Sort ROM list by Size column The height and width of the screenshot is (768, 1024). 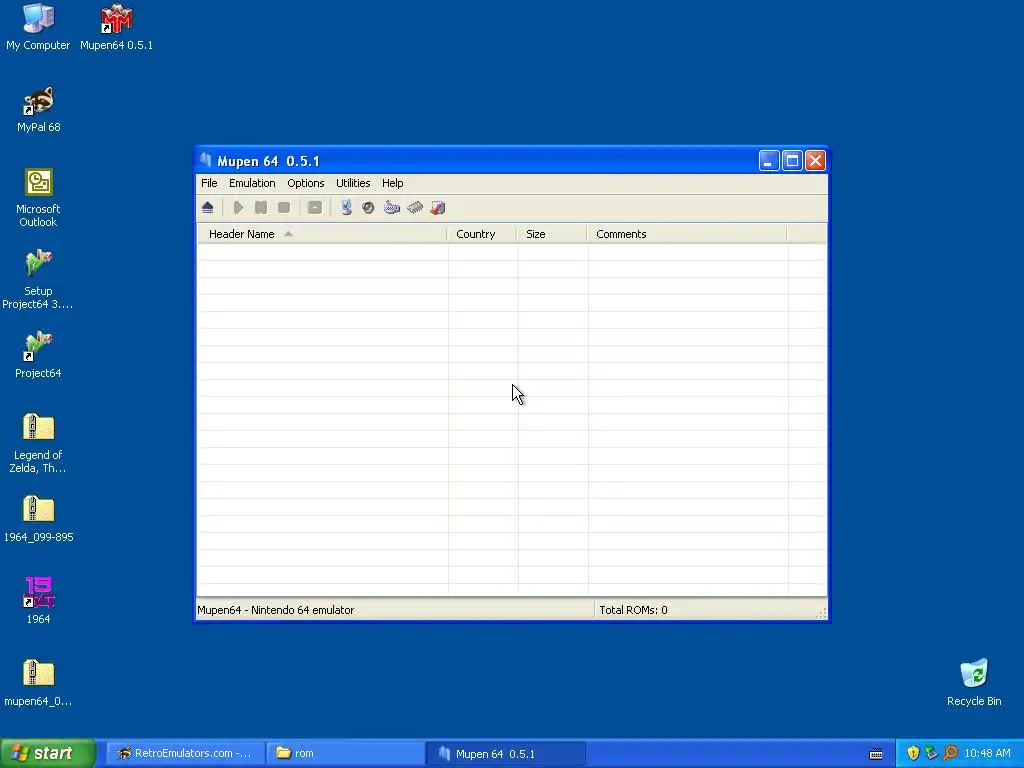tap(552, 234)
